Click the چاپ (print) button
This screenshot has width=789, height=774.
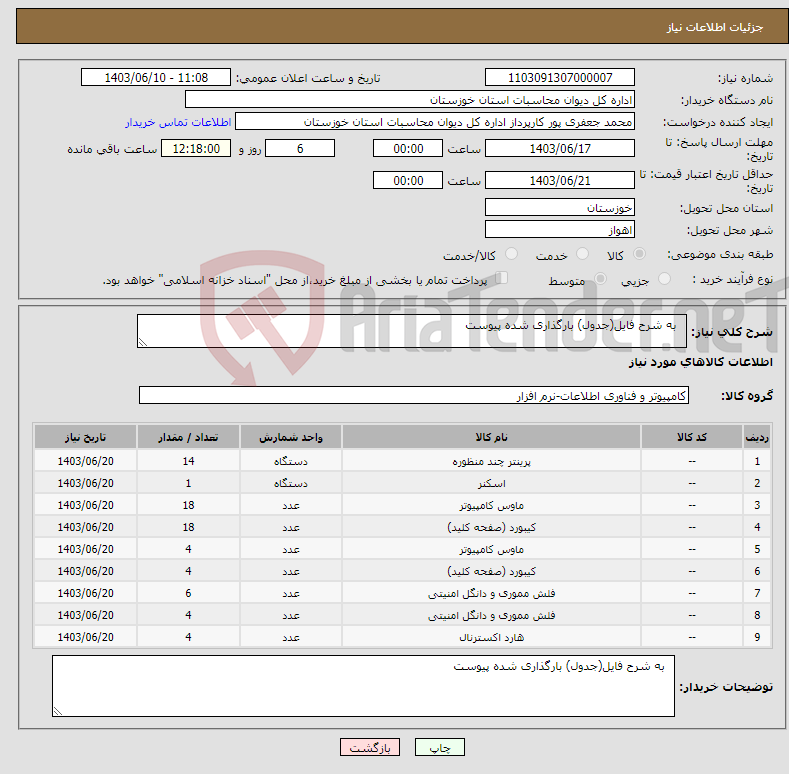(x=439, y=747)
